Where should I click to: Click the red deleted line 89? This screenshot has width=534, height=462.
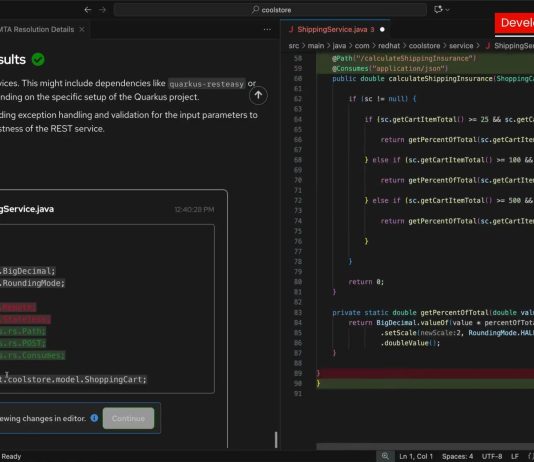(x=425, y=373)
